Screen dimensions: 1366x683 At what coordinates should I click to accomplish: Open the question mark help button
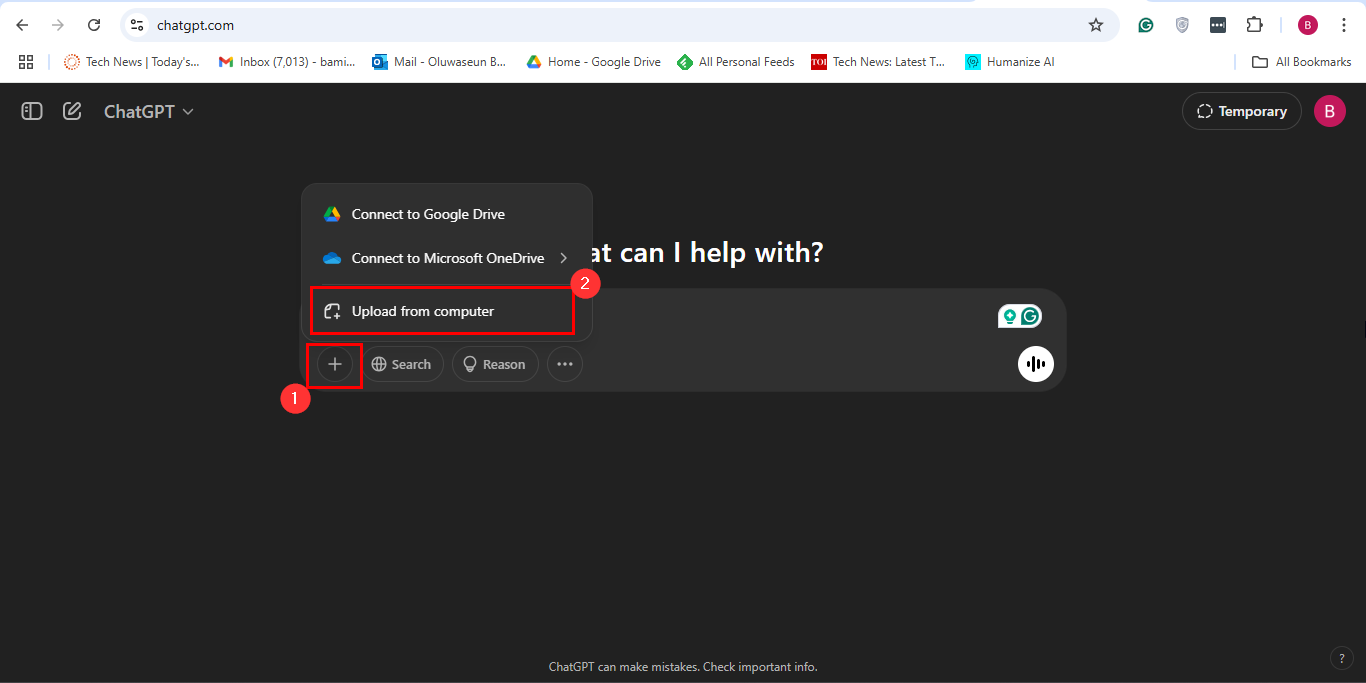[1342, 658]
